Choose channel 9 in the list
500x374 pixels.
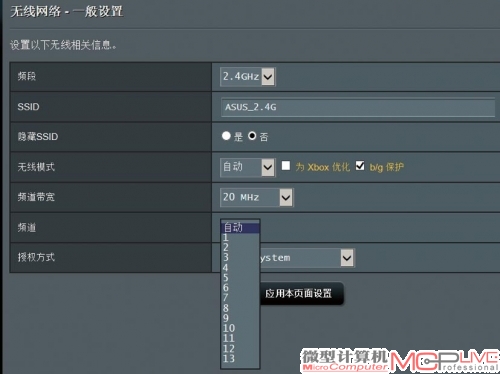pyautogui.click(x=240, y=318)
